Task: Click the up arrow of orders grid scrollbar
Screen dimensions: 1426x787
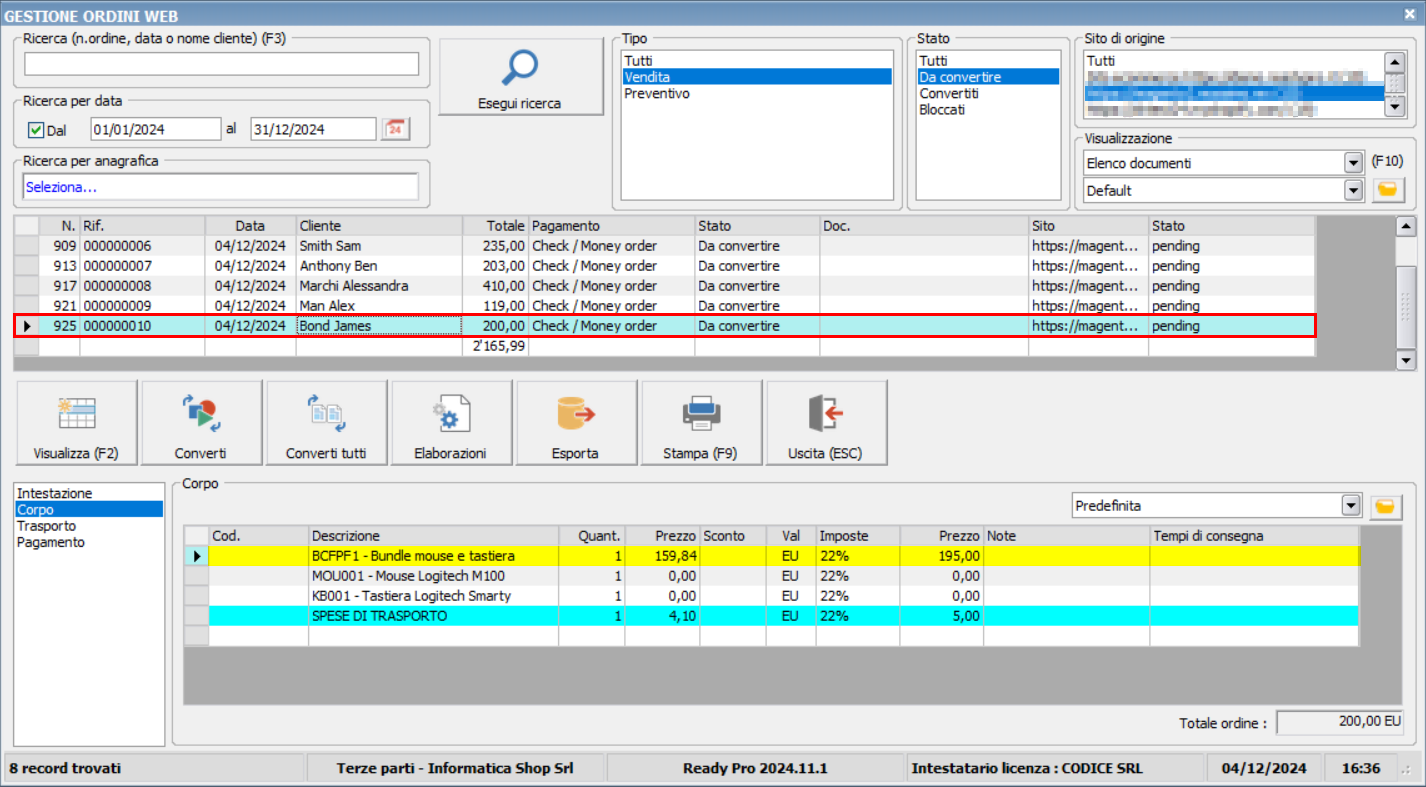Action: (x=1406, y=226)
